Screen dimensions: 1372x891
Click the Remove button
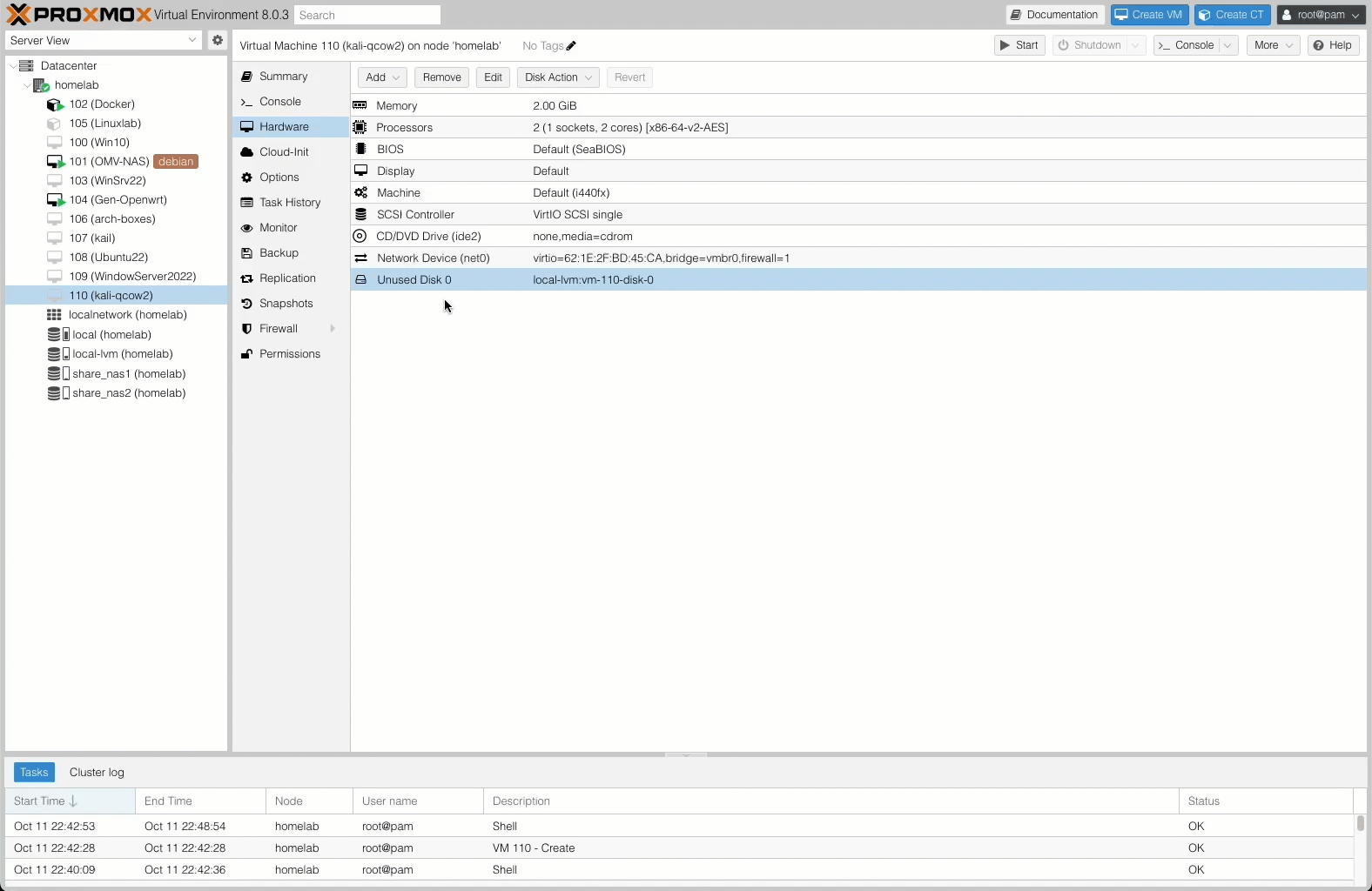441,77
